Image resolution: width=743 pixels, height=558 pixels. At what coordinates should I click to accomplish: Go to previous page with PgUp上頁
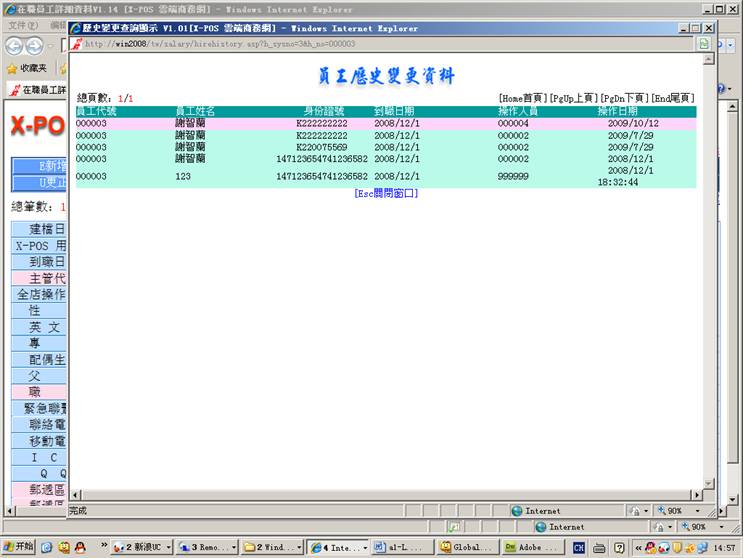coord(574,99)
